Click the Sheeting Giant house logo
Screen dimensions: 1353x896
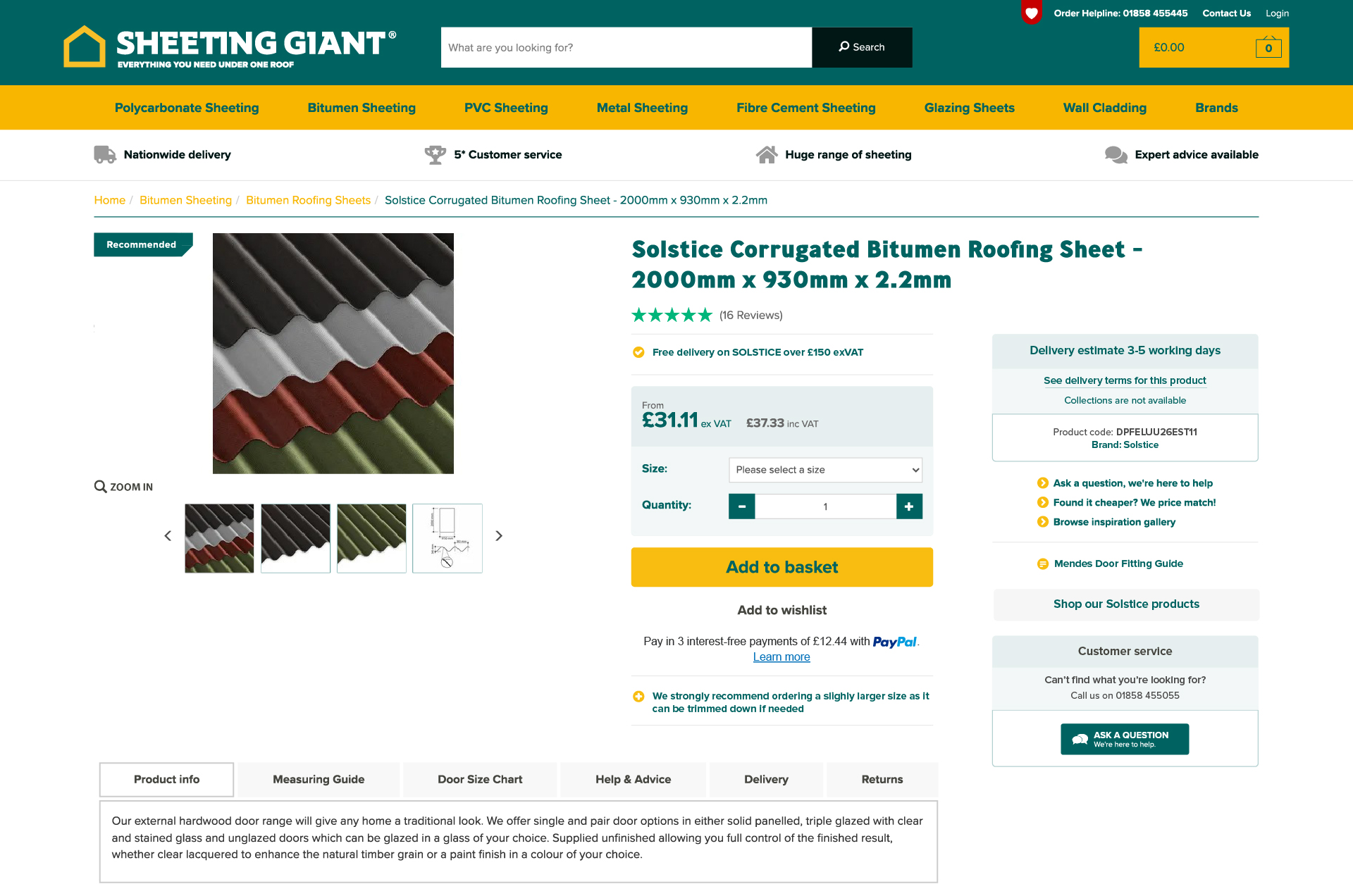click(x=85, y=46)
